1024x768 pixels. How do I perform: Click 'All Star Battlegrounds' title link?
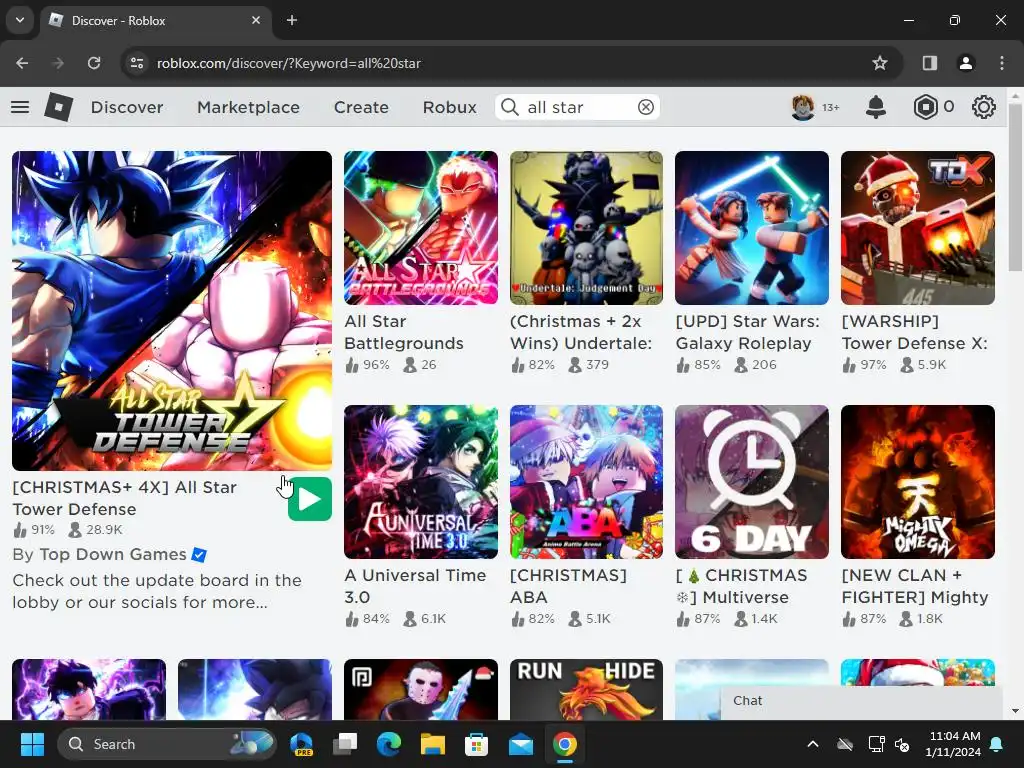404,332
